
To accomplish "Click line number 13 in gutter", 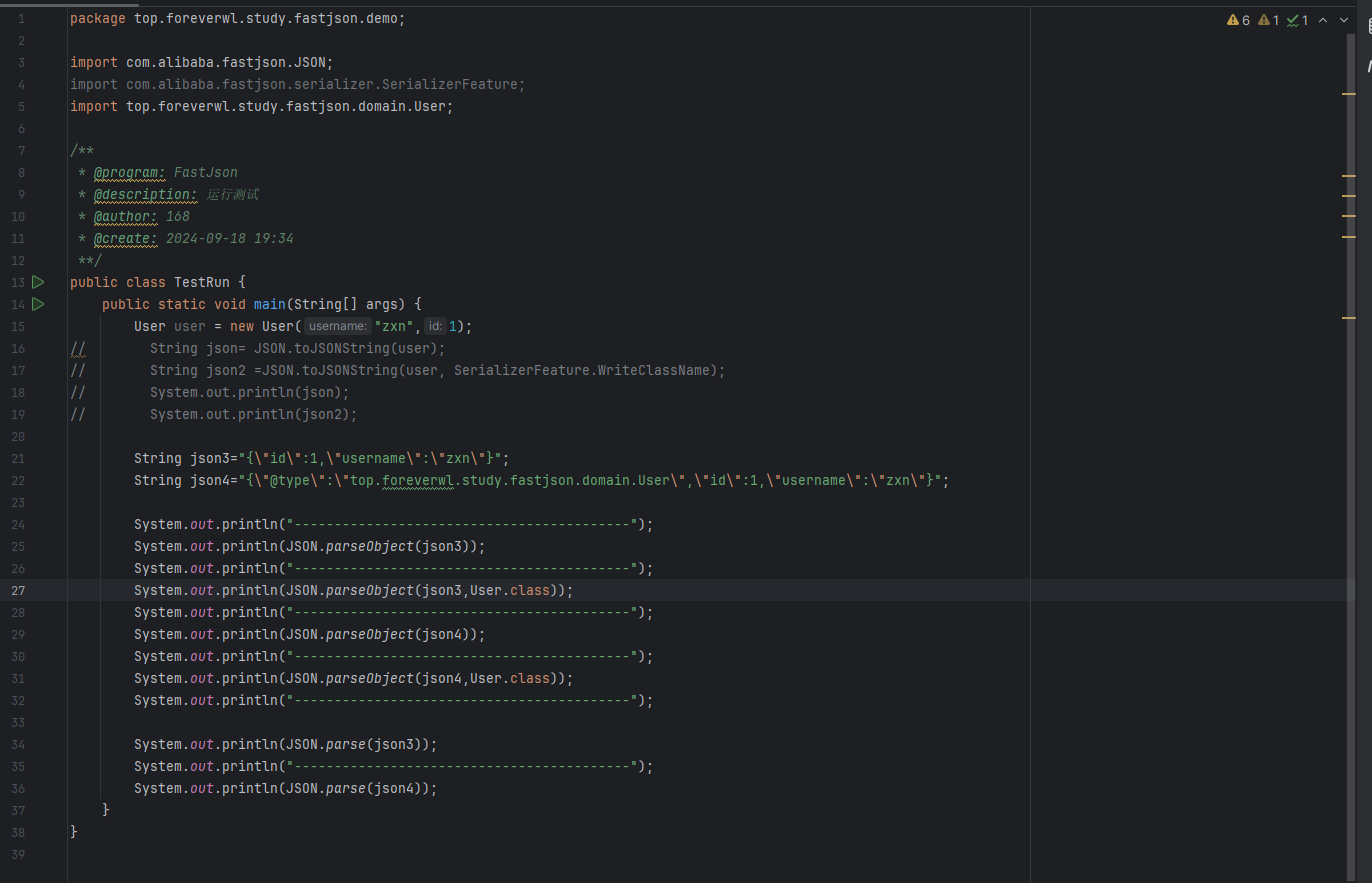I will coord(18,282).
